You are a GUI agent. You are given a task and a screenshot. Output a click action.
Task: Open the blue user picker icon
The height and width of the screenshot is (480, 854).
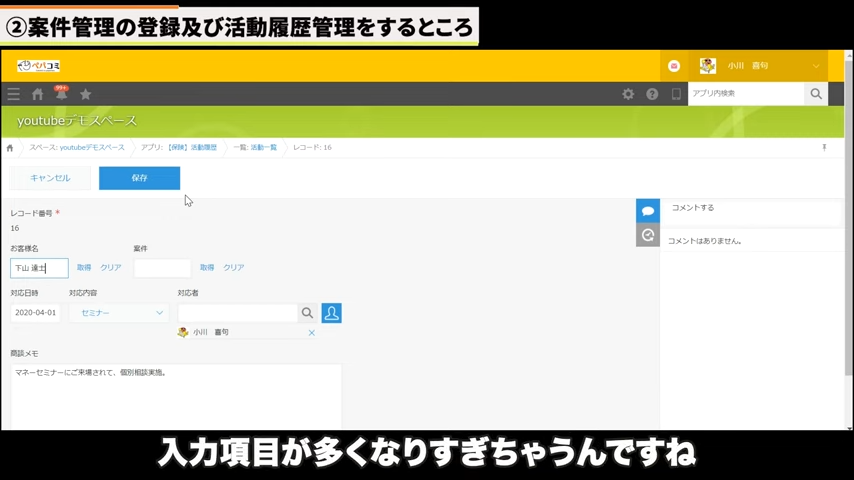coord(331,313)
